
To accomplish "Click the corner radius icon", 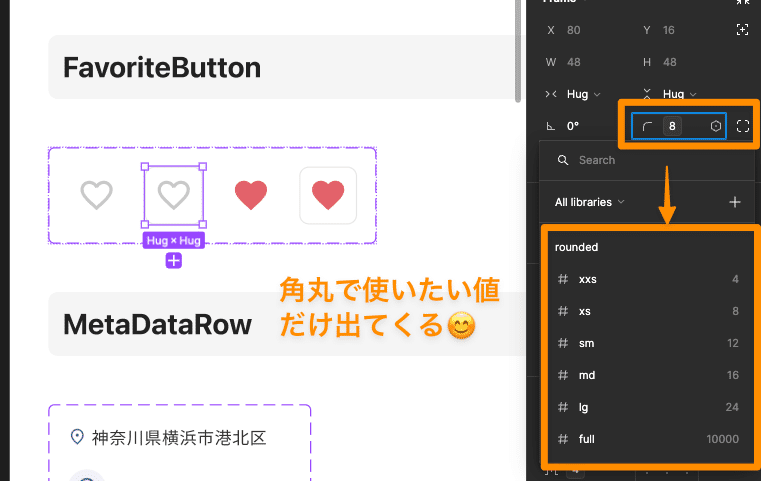I will [647, 127].
